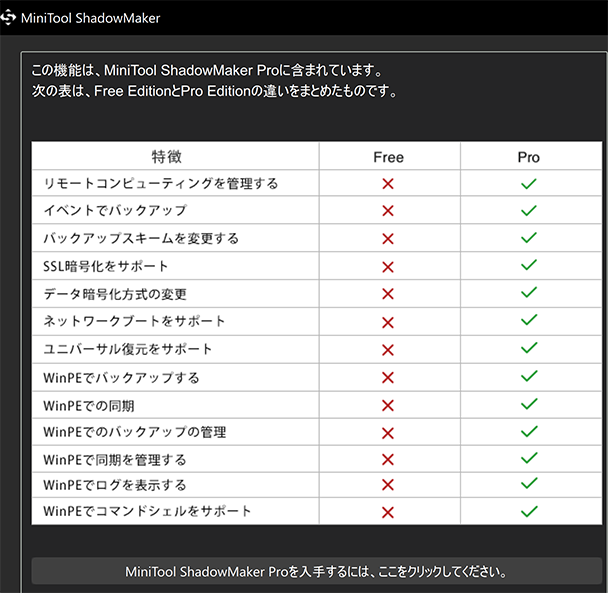The height and width of the screenshot is (593, 608).
Task: Select row バックアップスキームを変更する
Action: pos(316,238)
